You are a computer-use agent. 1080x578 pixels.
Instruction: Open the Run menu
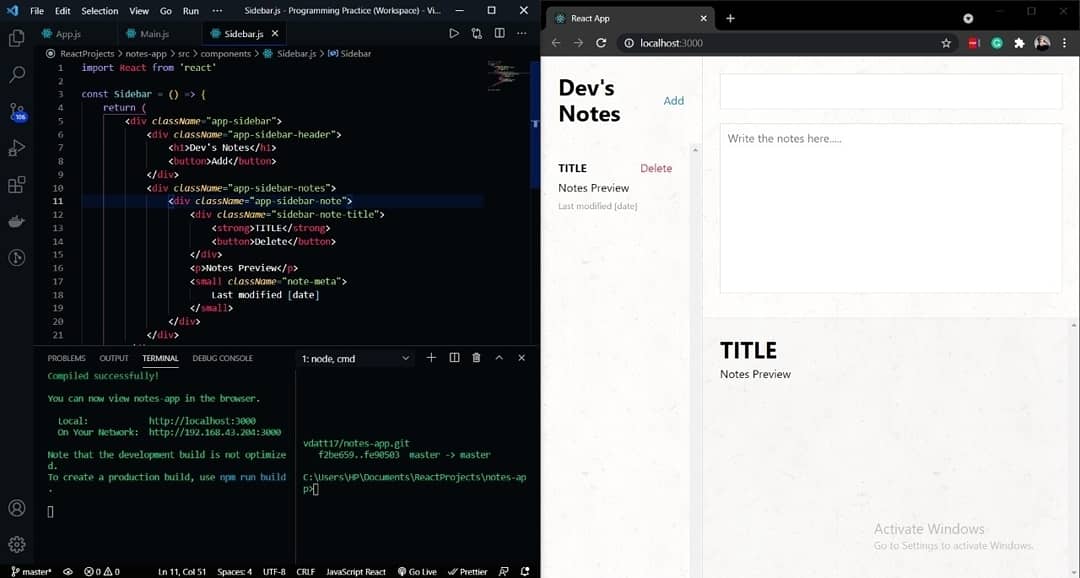pyautogui.click(x=191, y=11)
